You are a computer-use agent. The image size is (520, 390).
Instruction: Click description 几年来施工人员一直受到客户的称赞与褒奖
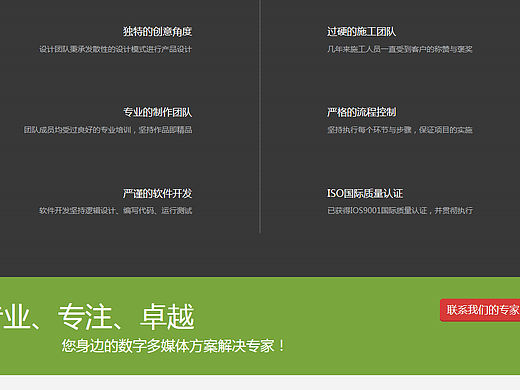point(400,49)
